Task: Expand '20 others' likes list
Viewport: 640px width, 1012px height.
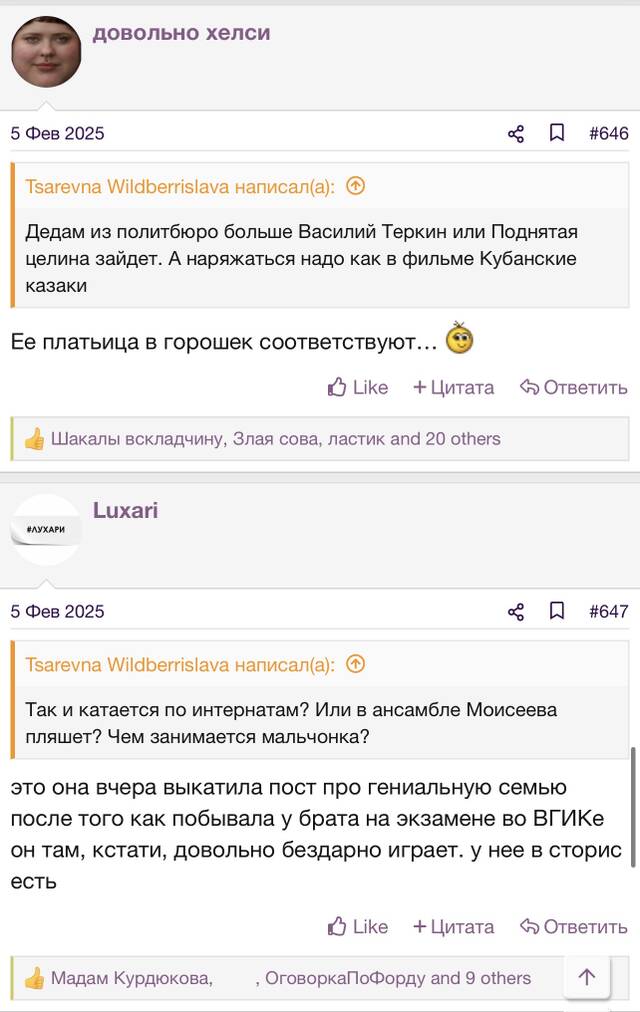Action: click(x=463, y=439)
